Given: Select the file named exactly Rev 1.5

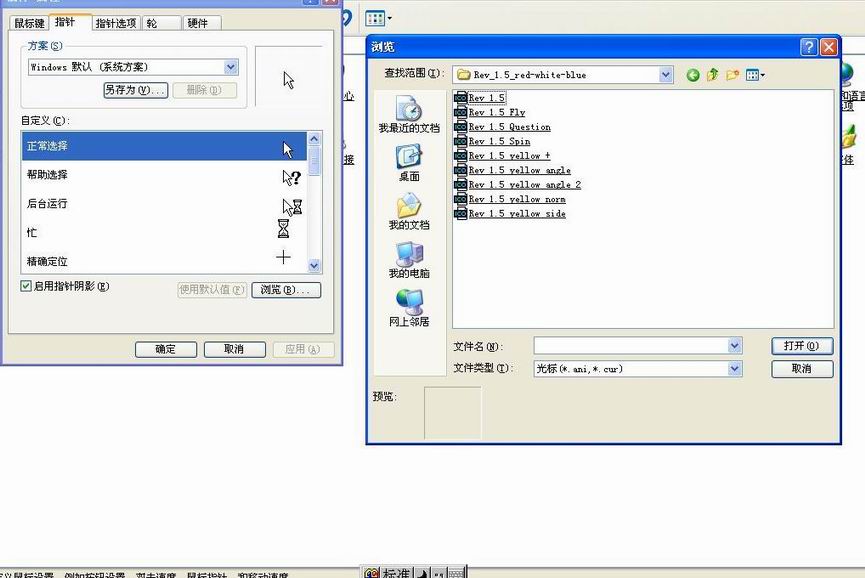Looking at the screenshot, I should point(480,98).
